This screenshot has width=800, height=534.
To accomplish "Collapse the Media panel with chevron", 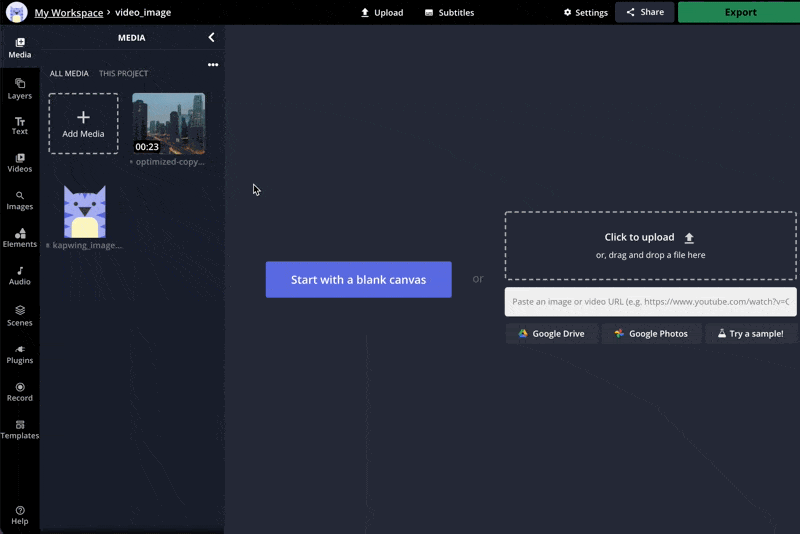I will (211, 38).
